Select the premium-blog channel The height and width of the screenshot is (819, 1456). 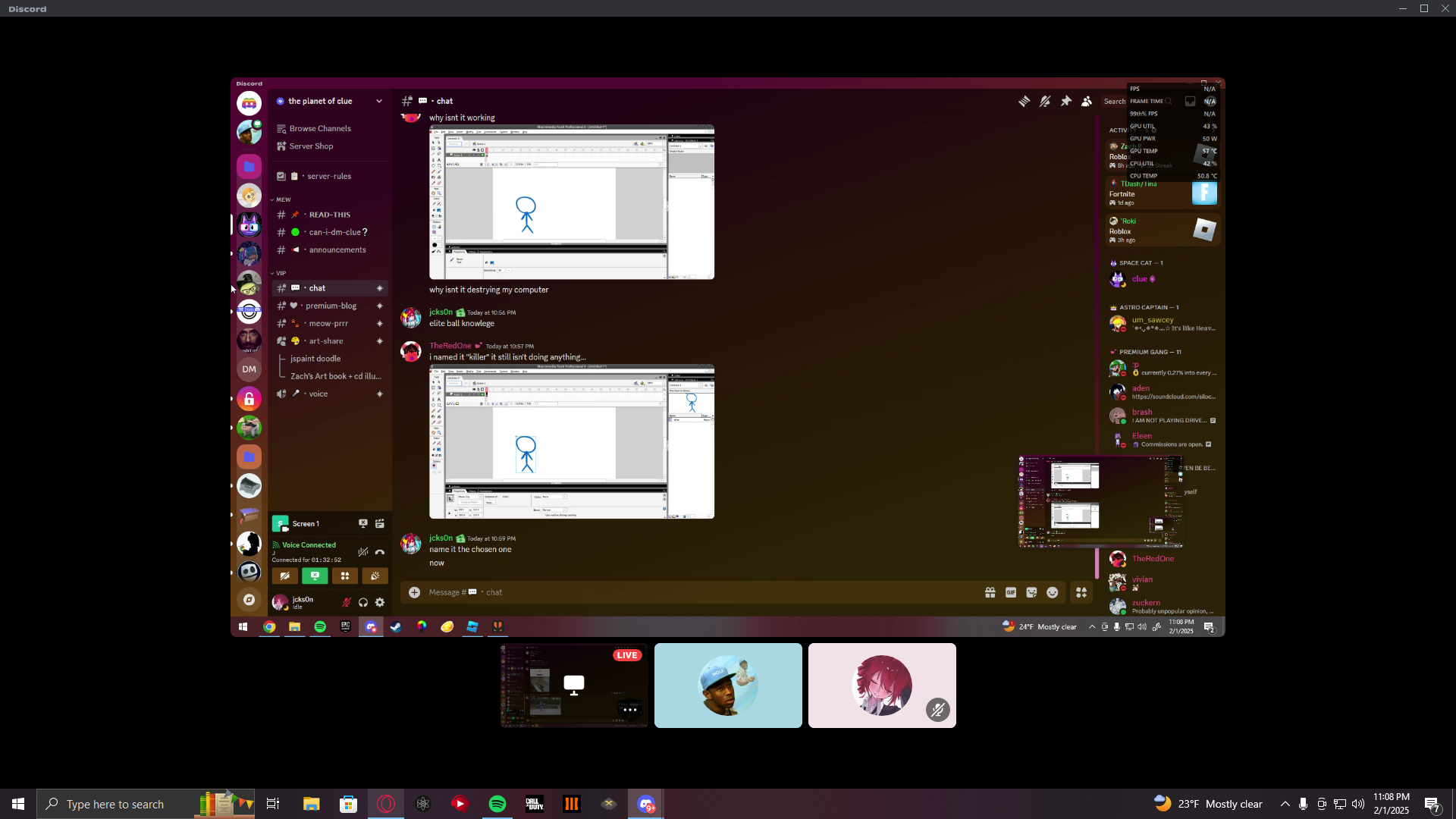coord(331,306)
